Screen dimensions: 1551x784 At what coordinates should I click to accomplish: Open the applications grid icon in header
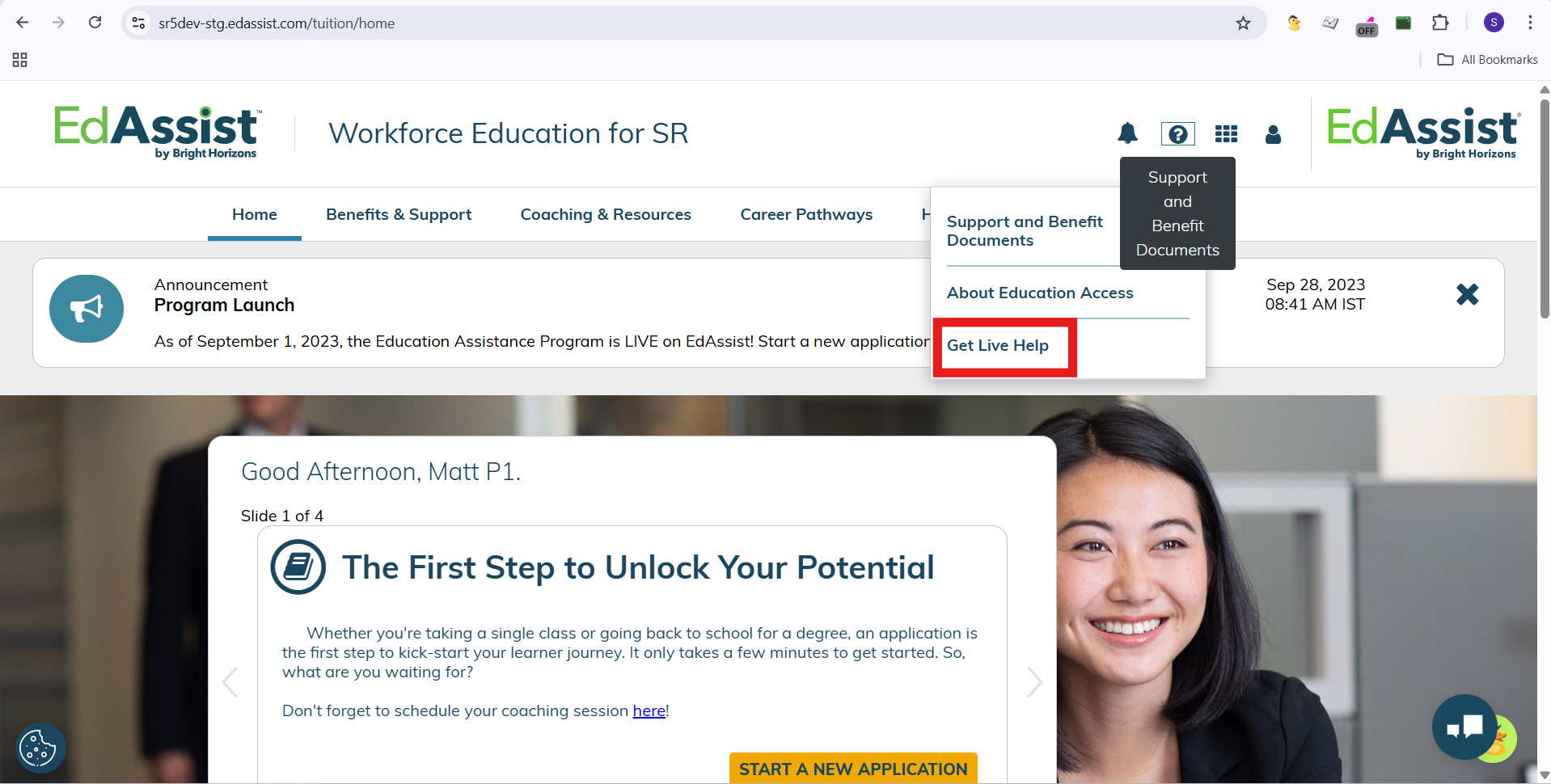[1226, 133]
